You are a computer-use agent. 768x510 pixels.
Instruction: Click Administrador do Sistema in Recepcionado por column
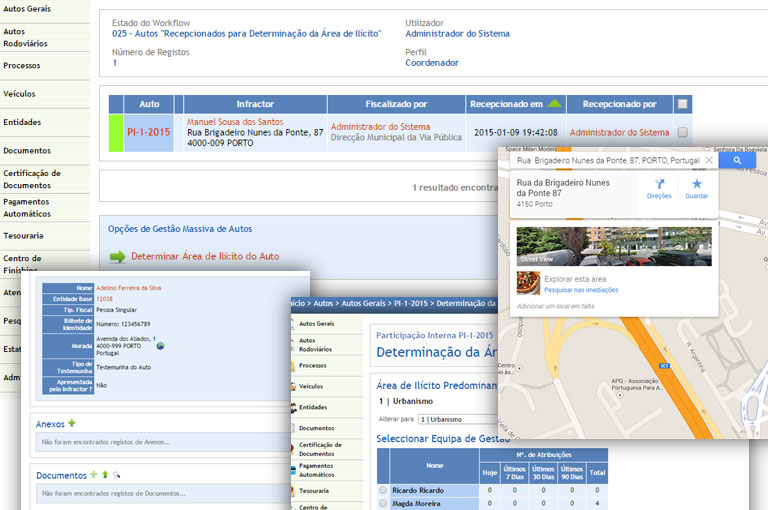tap(619, 132)
